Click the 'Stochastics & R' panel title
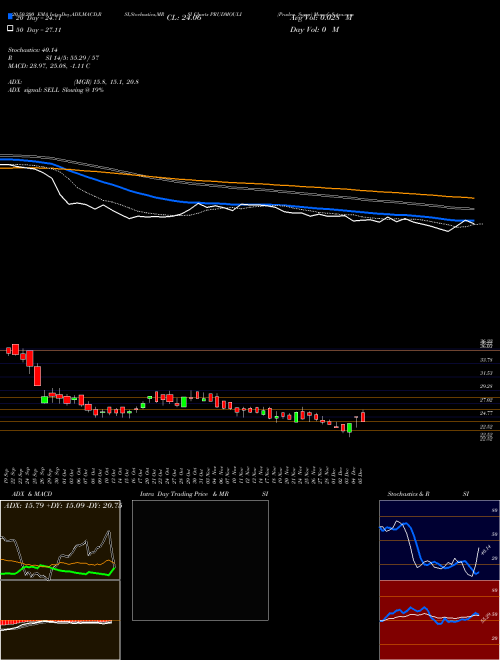500x660 pixels. 409,494
